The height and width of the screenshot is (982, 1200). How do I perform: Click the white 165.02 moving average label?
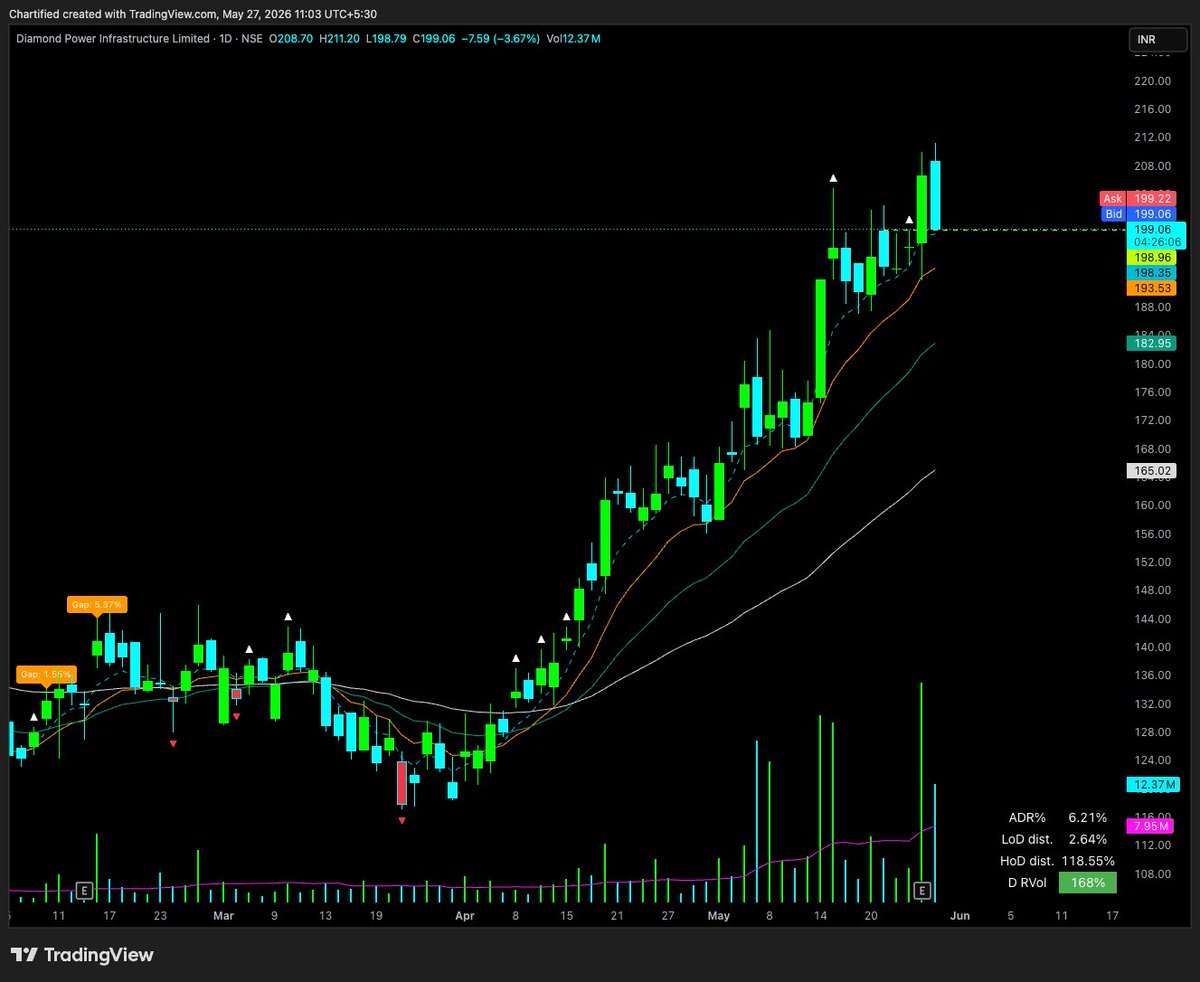click(1153, 470)
